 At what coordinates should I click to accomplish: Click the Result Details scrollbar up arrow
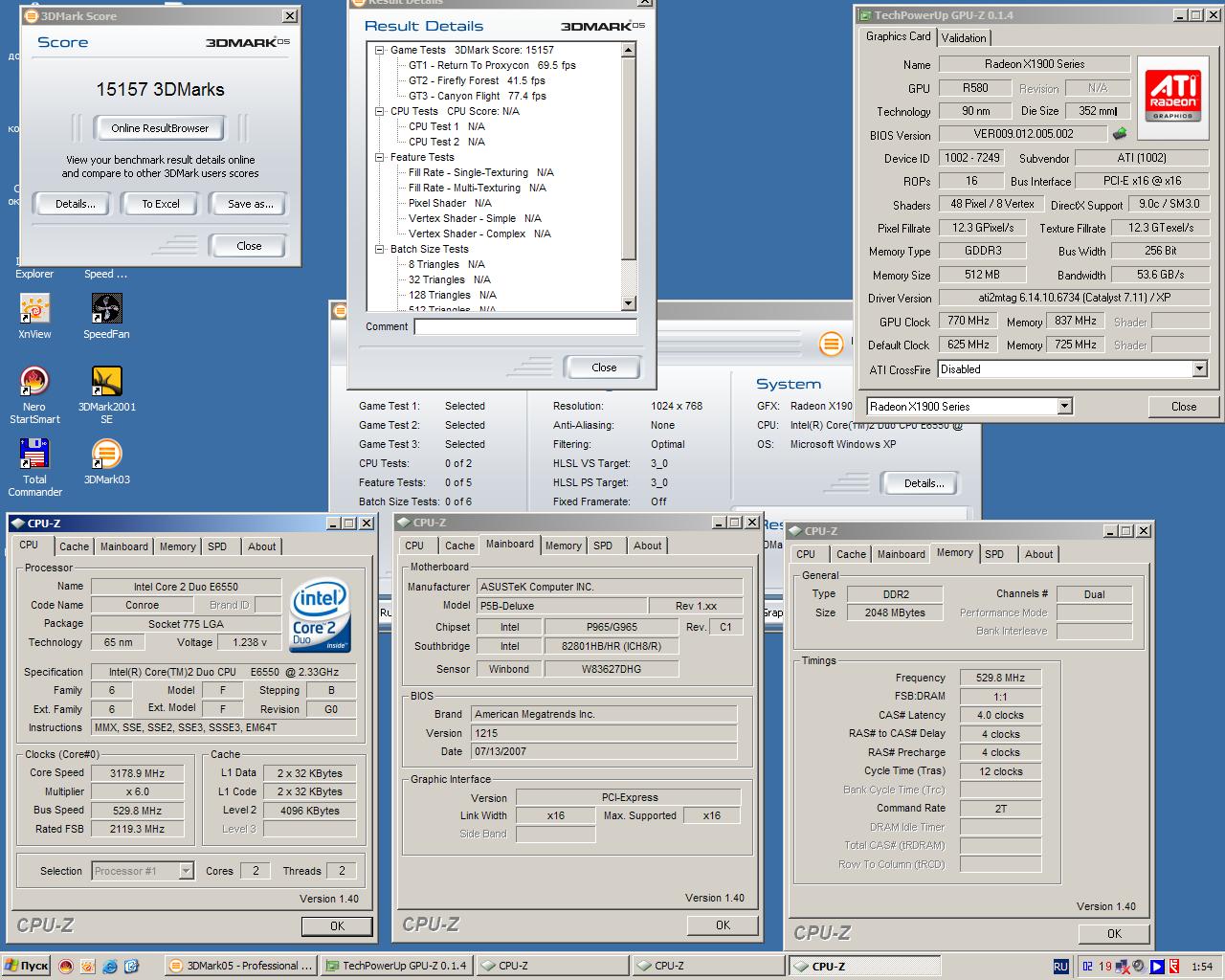click(629, 50)
